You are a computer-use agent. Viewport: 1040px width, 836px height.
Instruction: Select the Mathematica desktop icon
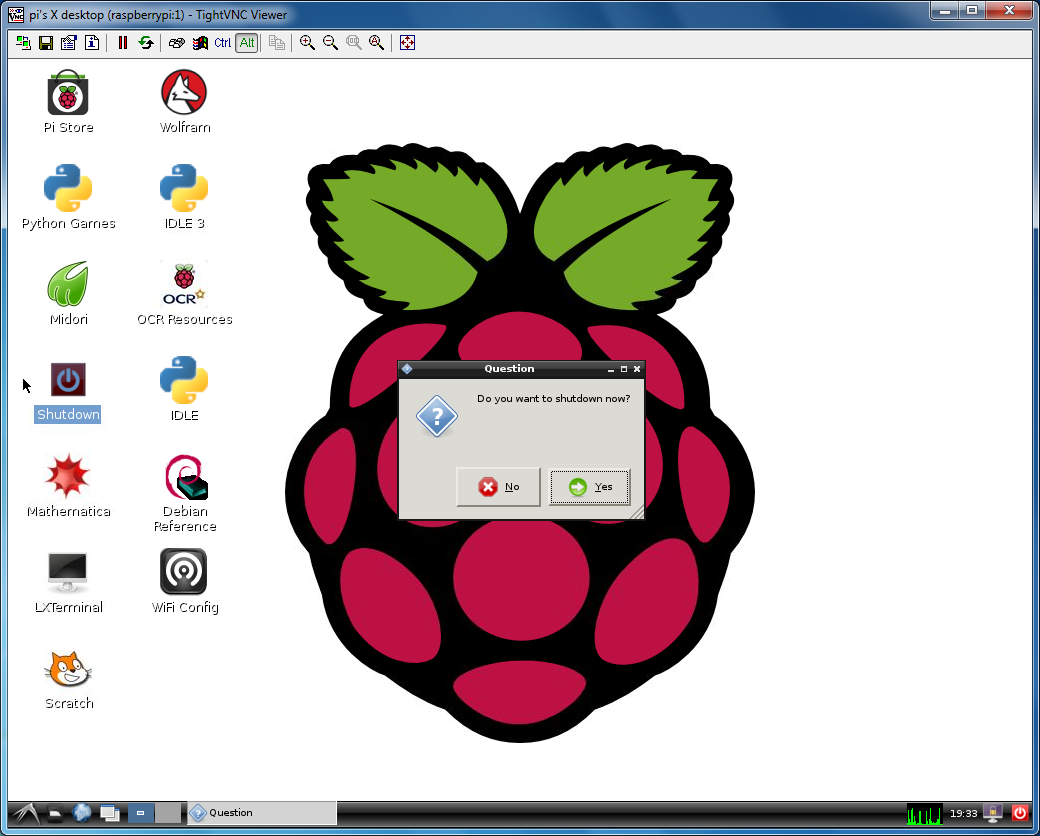[x=68, y=485]
